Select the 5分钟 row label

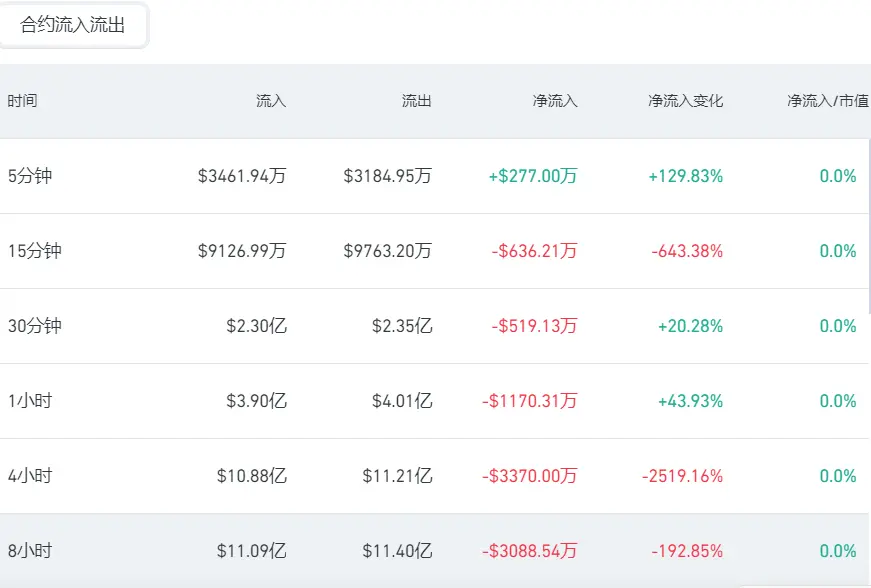point(30,176)
